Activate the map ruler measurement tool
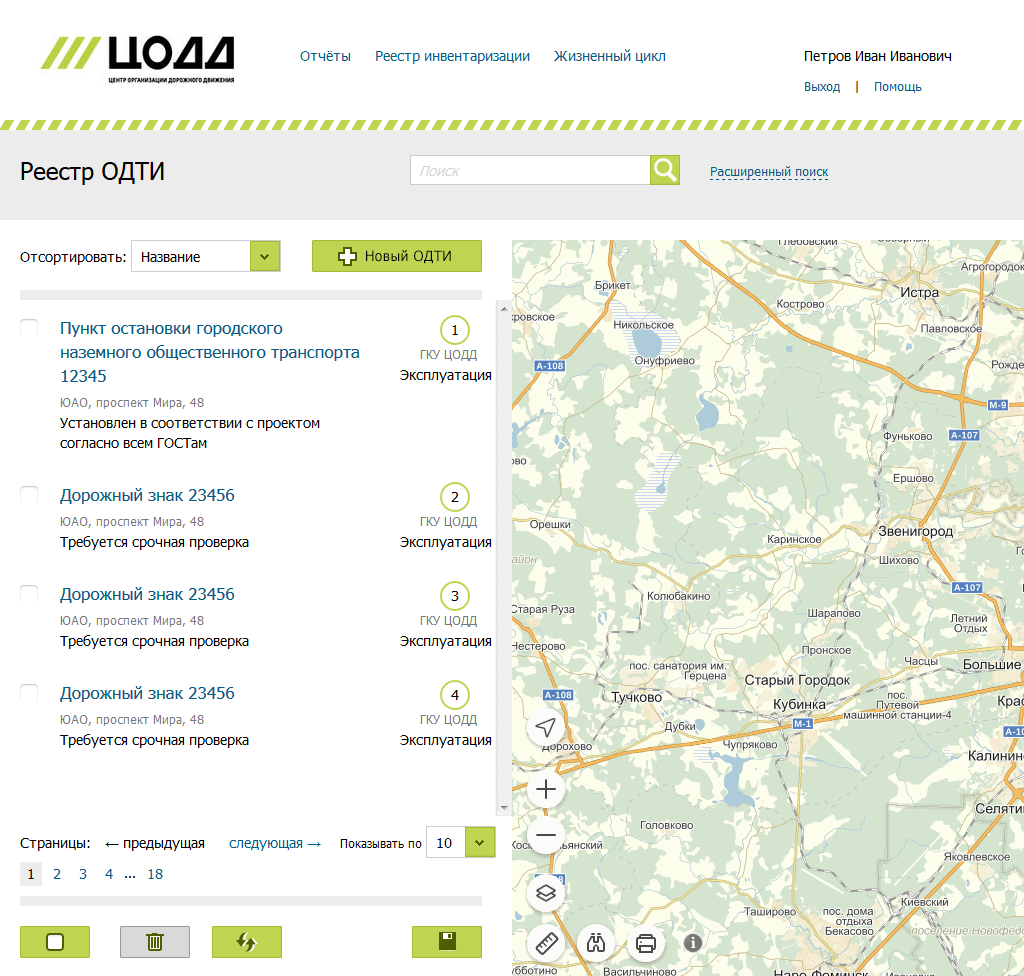Image resolution: width=1024 pixels, height=976 pixels. pos(546,943)
